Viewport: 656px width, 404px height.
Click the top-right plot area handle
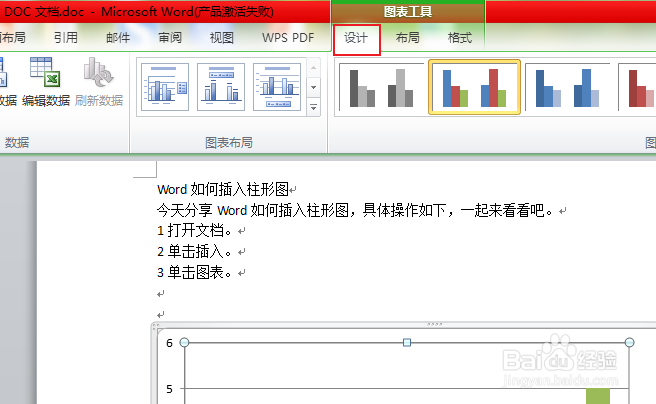[629, 343]
